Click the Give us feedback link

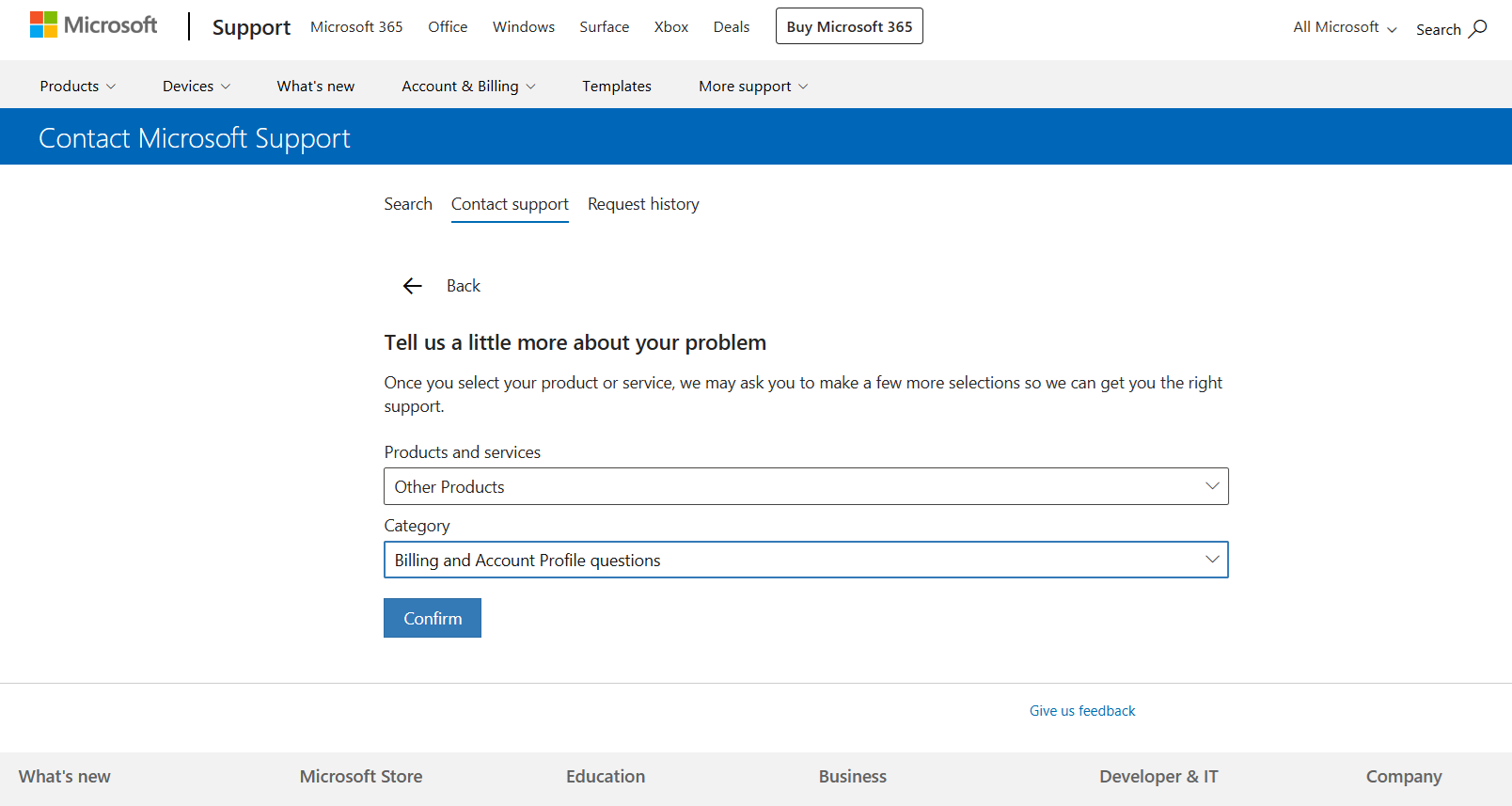(1082, 711)
